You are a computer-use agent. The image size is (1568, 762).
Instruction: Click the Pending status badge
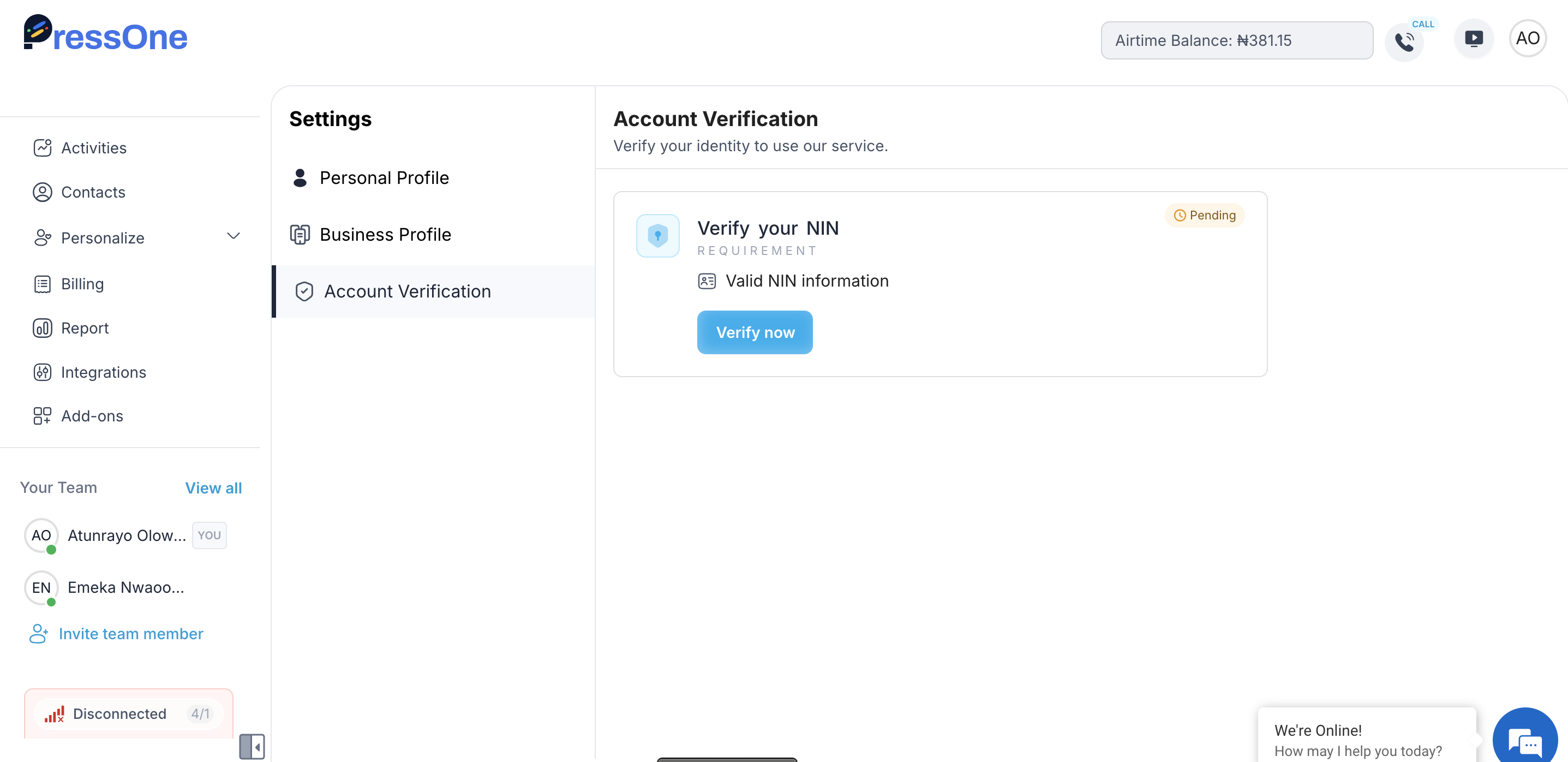pyautogui.click(x=1204, y=216)
